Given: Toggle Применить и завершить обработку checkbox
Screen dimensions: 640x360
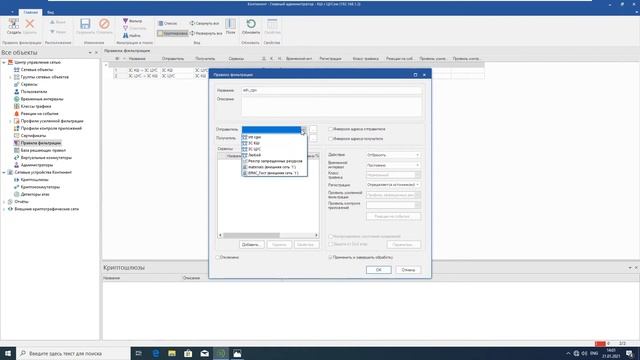Looking at the screenshot, I should 331,257.
